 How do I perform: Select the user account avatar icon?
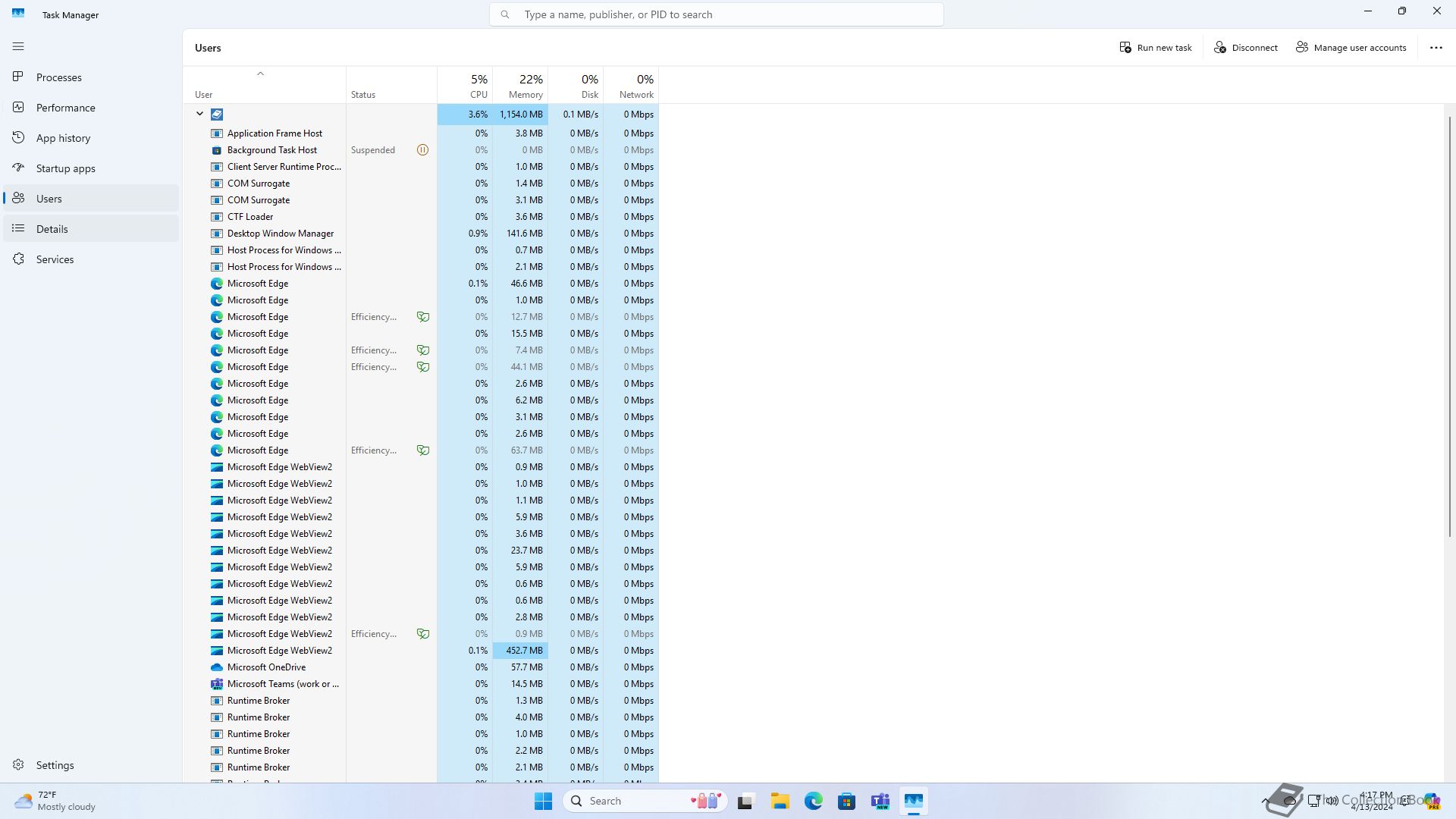coord(217,114)
